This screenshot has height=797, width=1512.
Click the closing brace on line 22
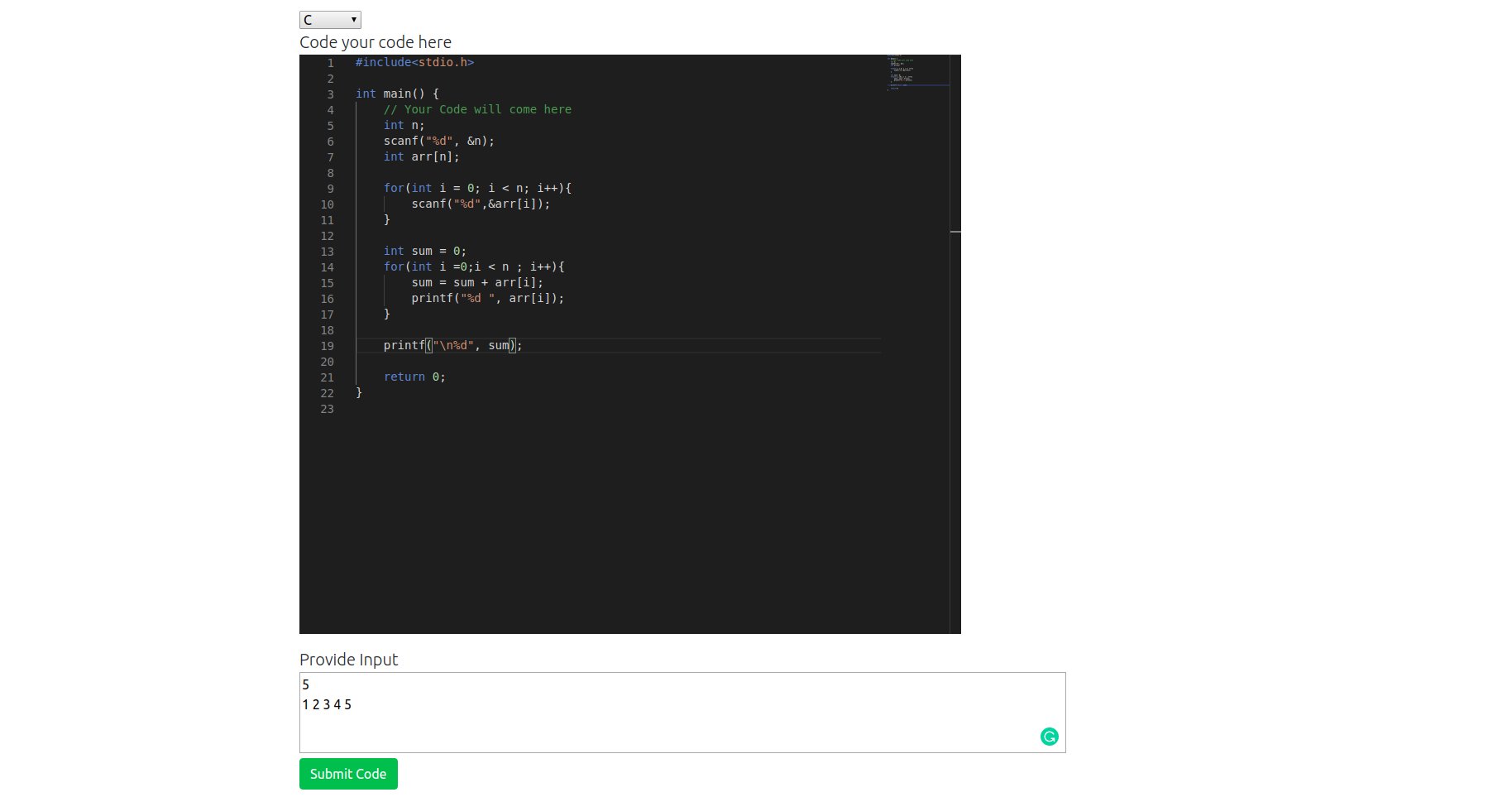click(x=359, y=392)
